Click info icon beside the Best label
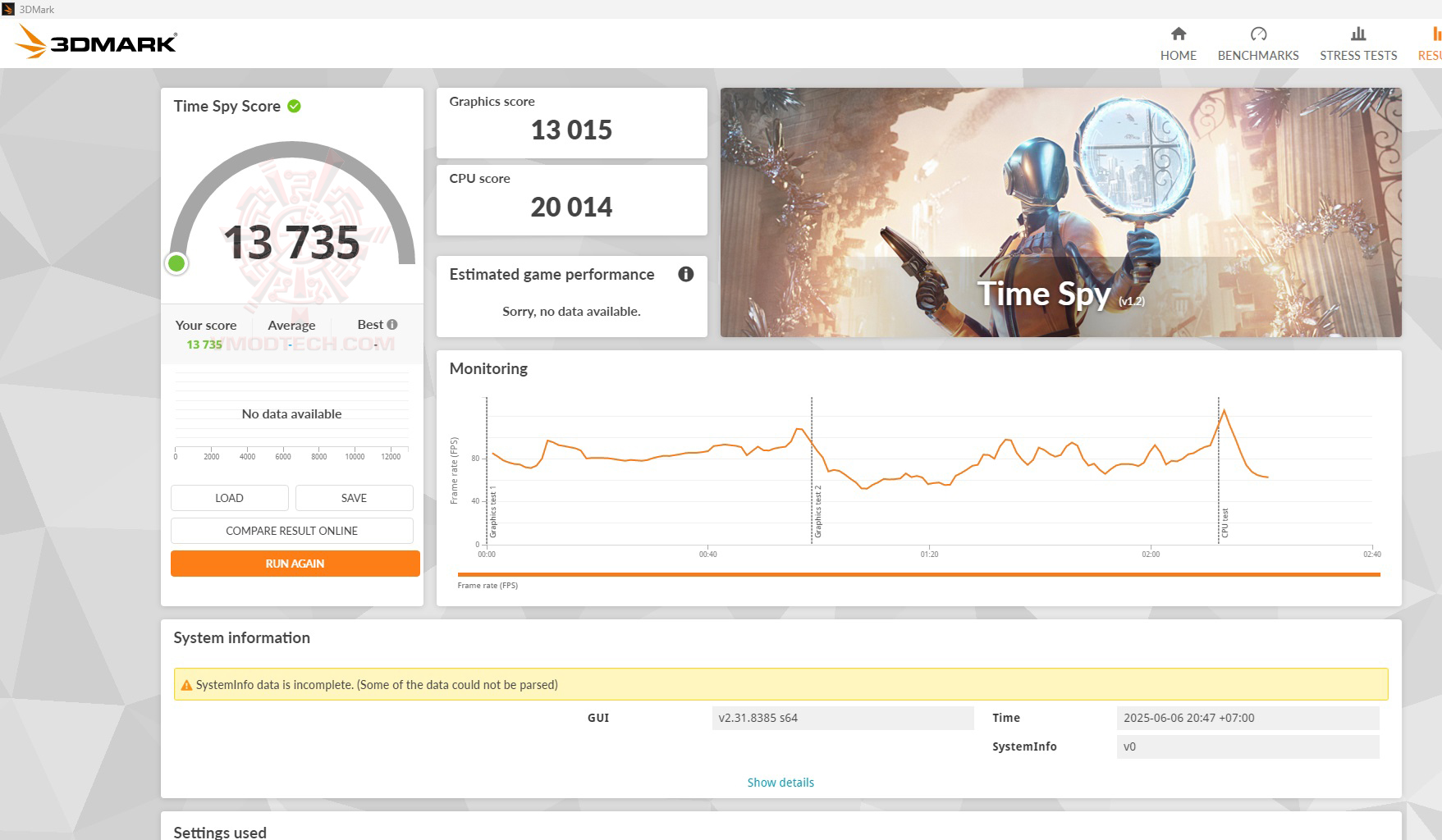The width and height of the screenshot is (1442, 840). (x=392, y=323)
